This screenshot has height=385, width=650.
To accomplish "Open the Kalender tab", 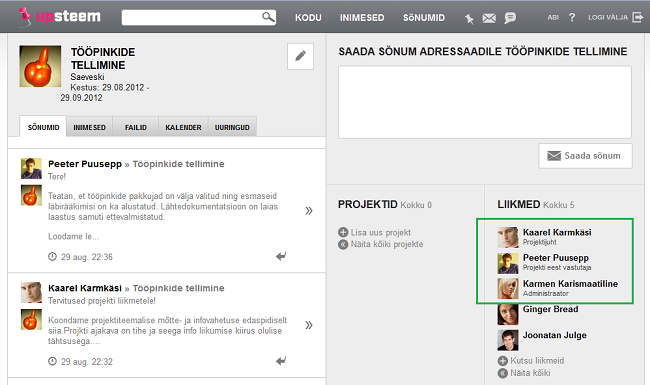I will (x=183, y=127).
